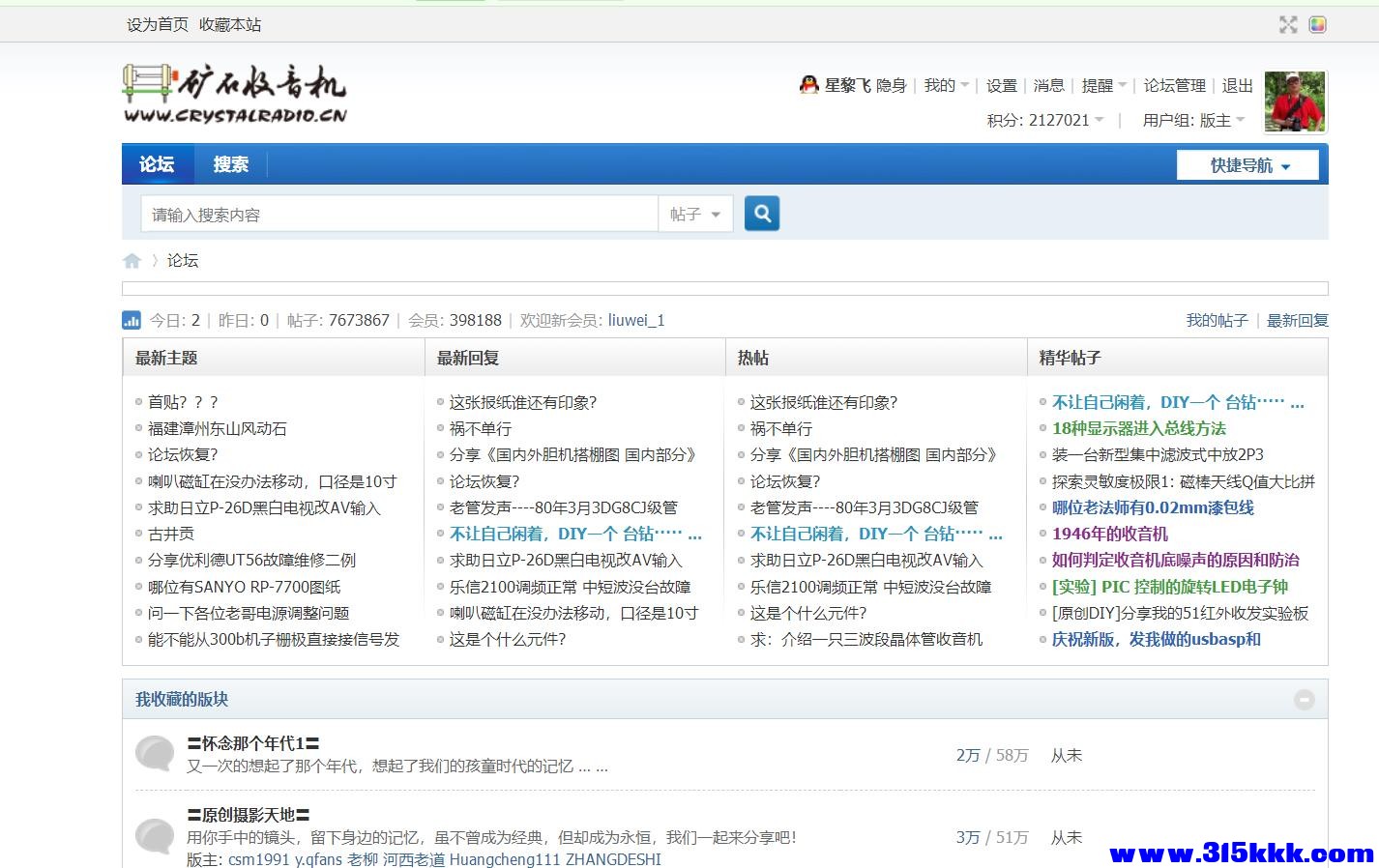Click the 论坛管理 forum management link
This screenshot has width=1379, height=868.
pyautogui.click(x=1174, y=85)
